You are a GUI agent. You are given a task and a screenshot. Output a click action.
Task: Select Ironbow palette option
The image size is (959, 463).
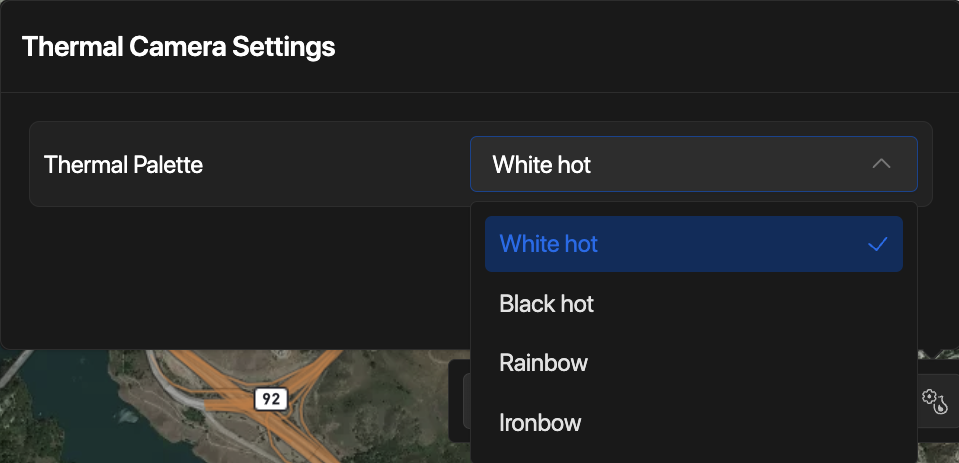540,423
